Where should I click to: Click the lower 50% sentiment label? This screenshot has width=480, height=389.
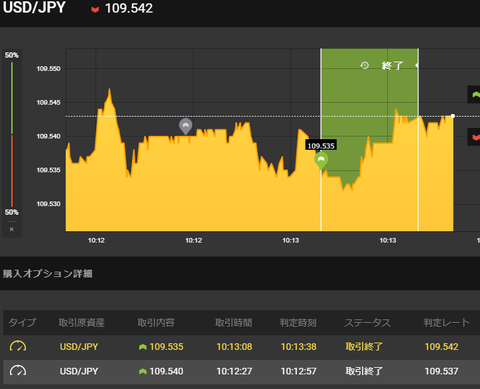click(x=12, y=212)
